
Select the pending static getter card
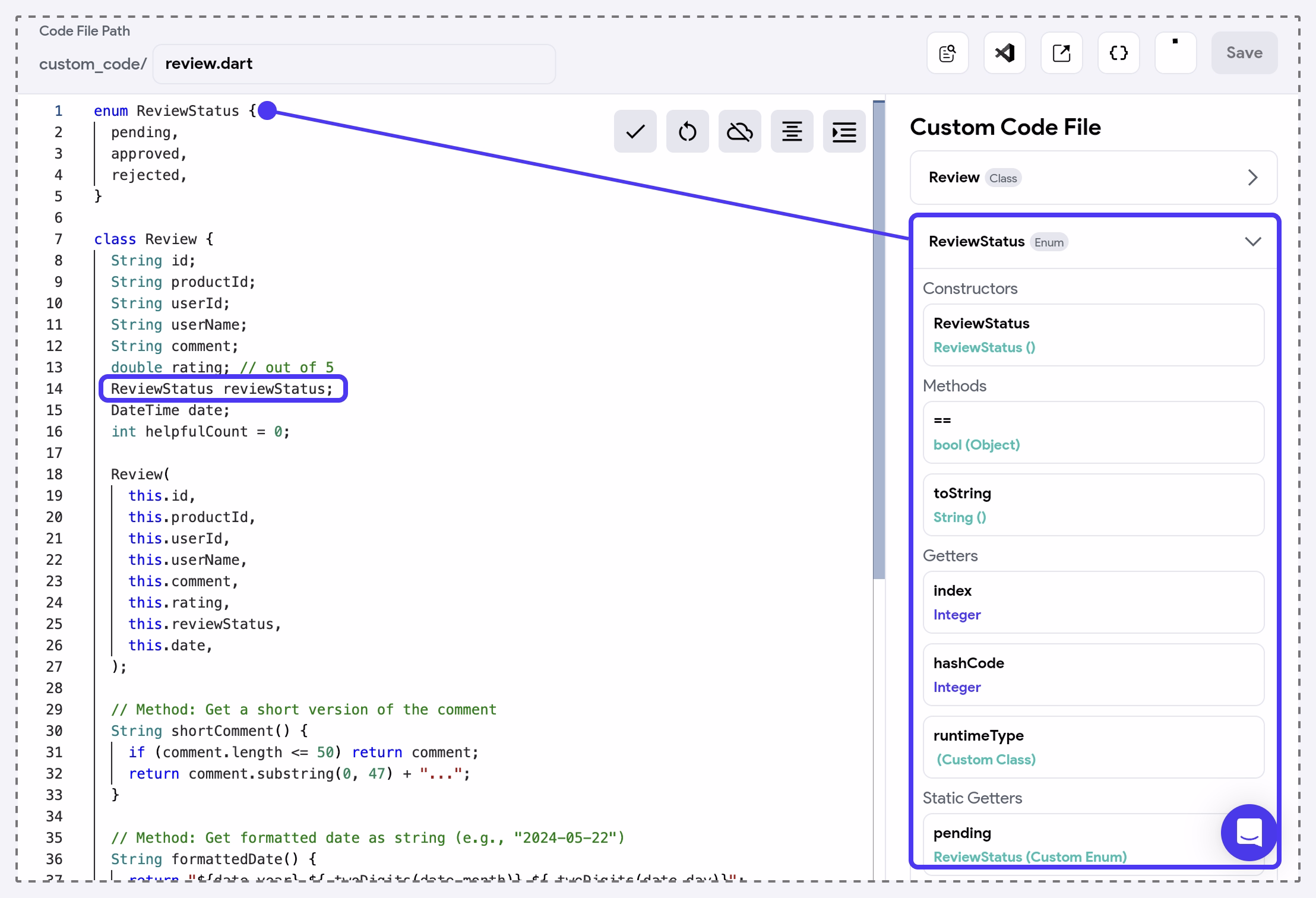tap(1094, 843)
